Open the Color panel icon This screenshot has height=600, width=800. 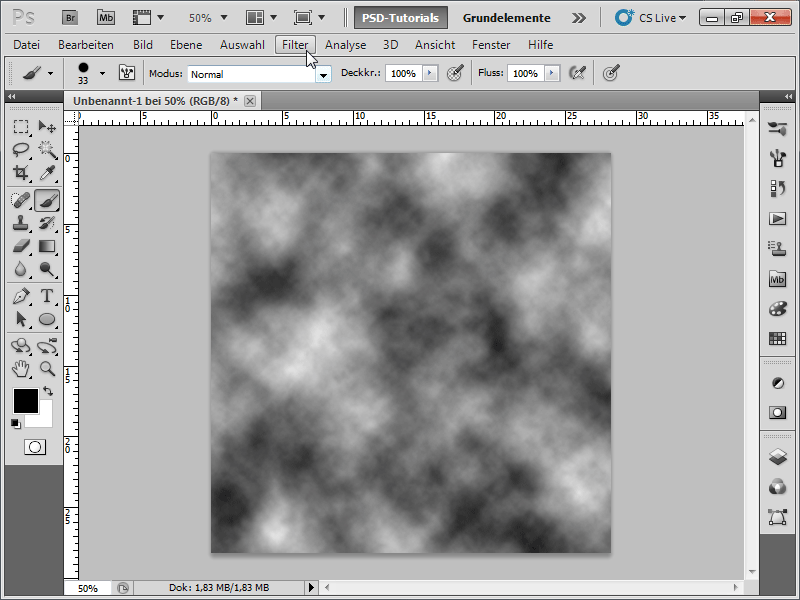778,309
